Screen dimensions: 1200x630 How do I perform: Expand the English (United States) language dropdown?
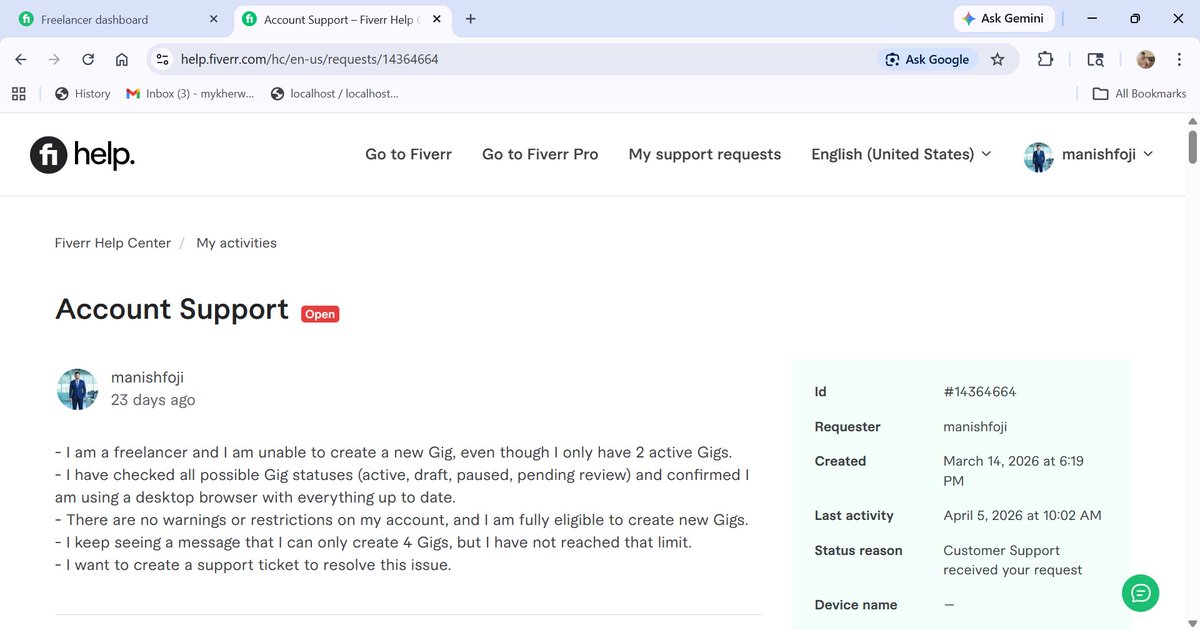901,154
